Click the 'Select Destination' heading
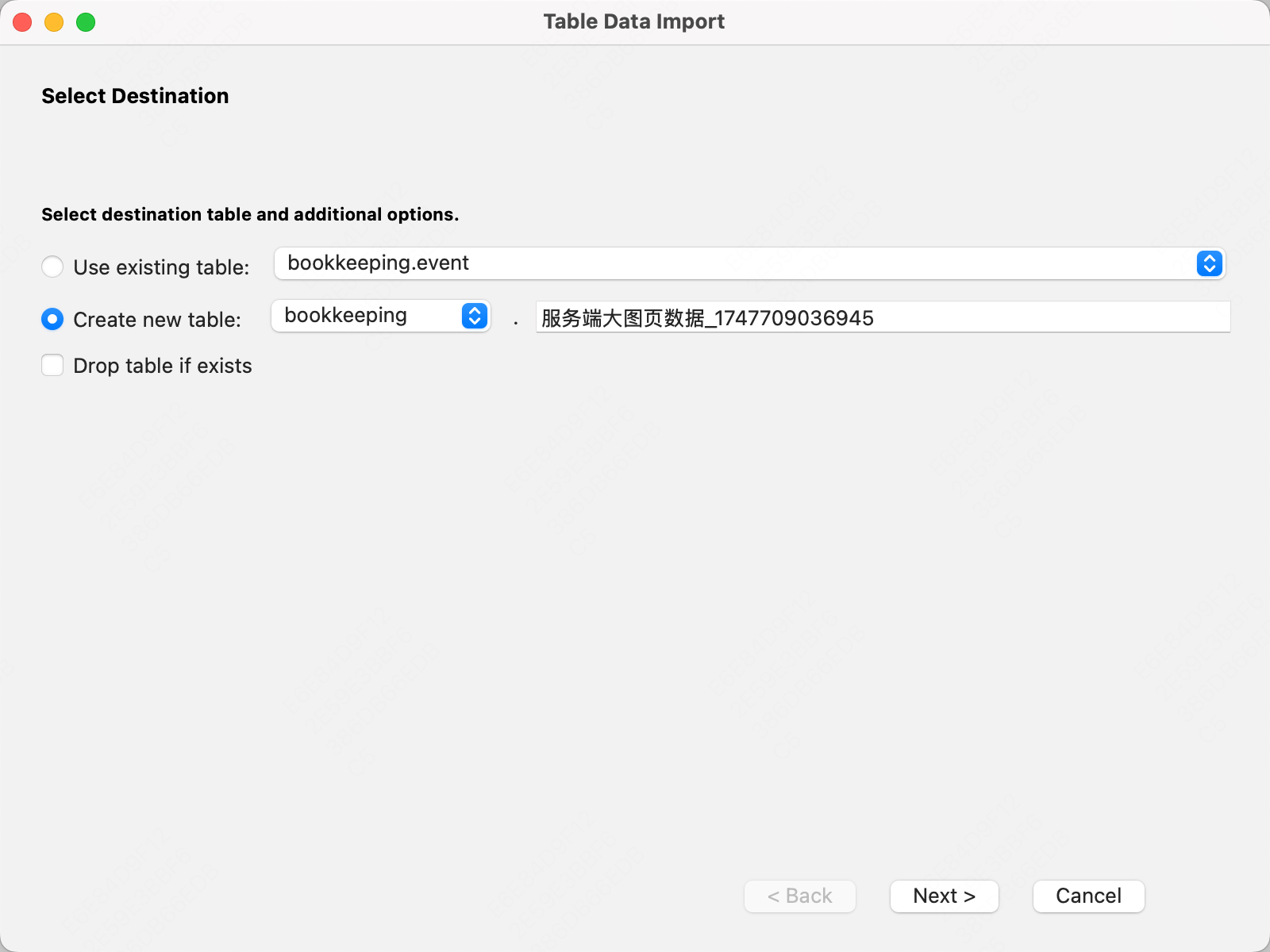1270x952 pixels. [134, 95]
